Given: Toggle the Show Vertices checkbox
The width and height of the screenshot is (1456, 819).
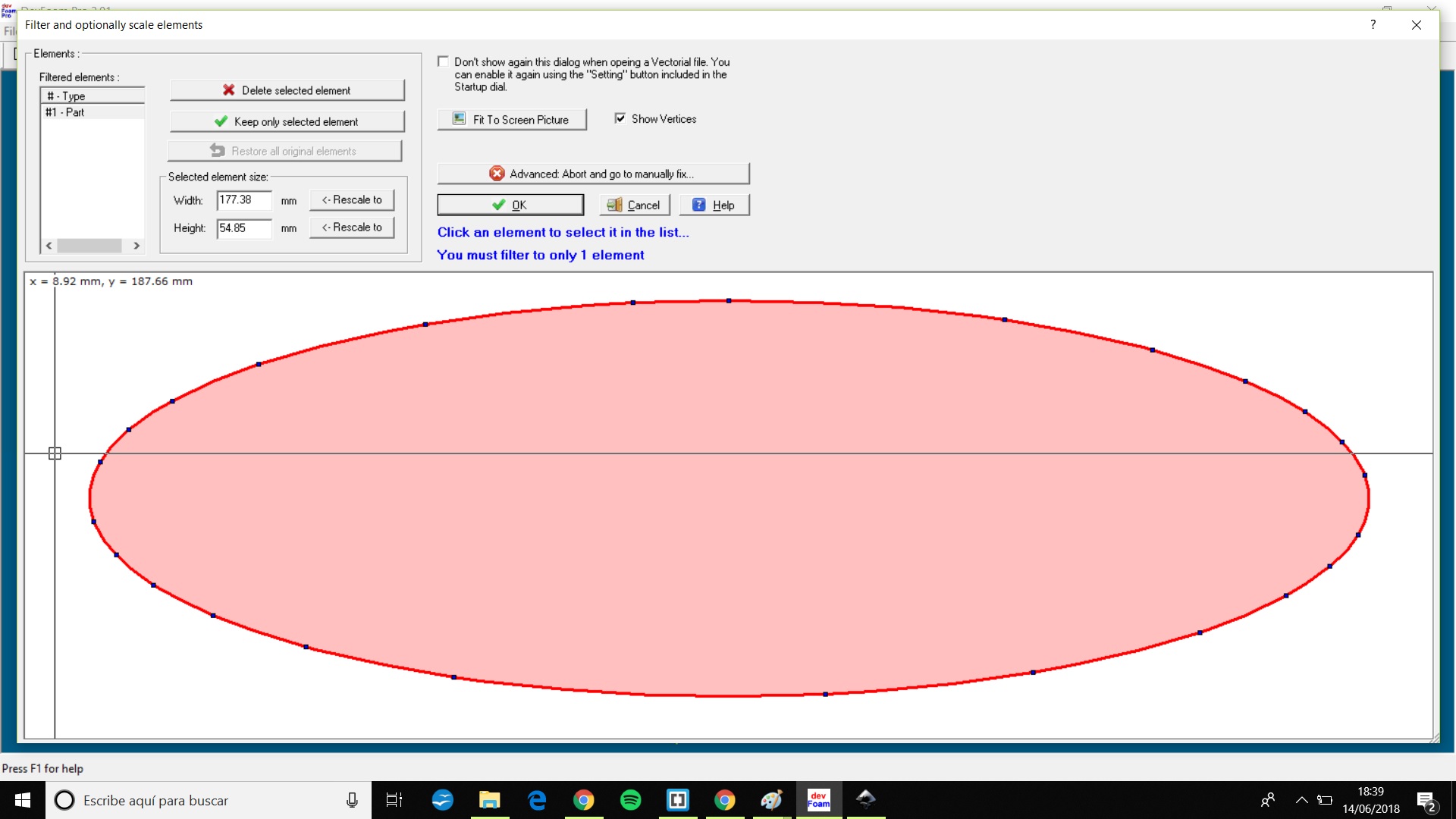Looking at the screenshot, I should [620, 118].
